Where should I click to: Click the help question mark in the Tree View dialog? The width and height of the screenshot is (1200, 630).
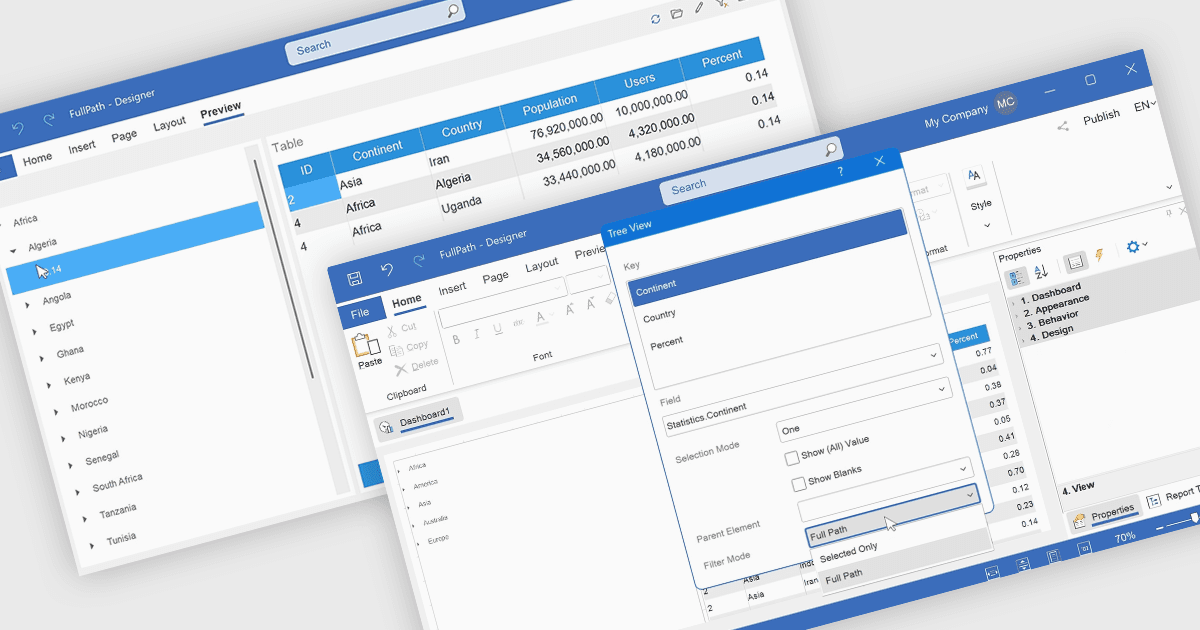pos(839,172)
